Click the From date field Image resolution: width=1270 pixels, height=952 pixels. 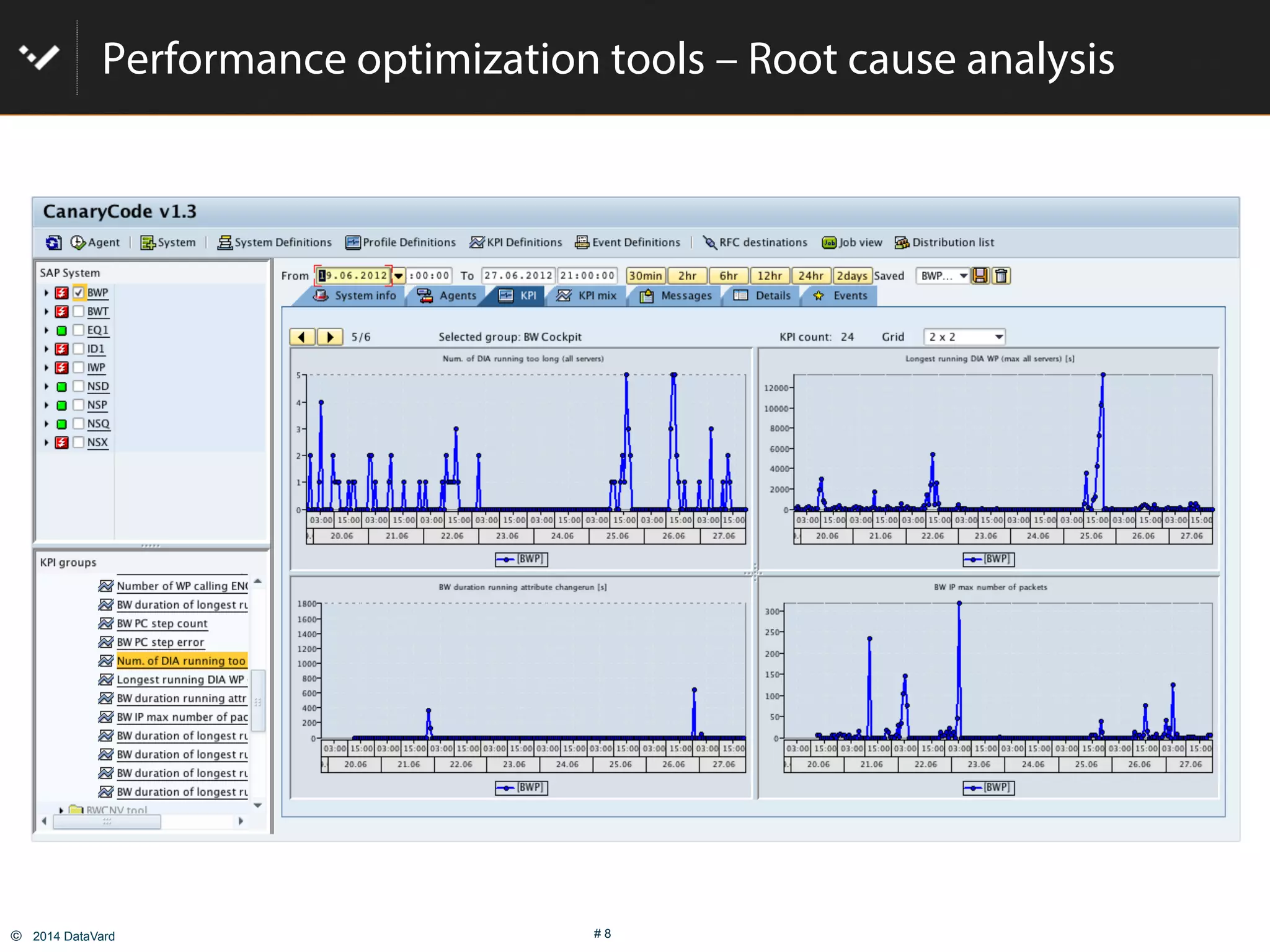[x=353, y=276]
